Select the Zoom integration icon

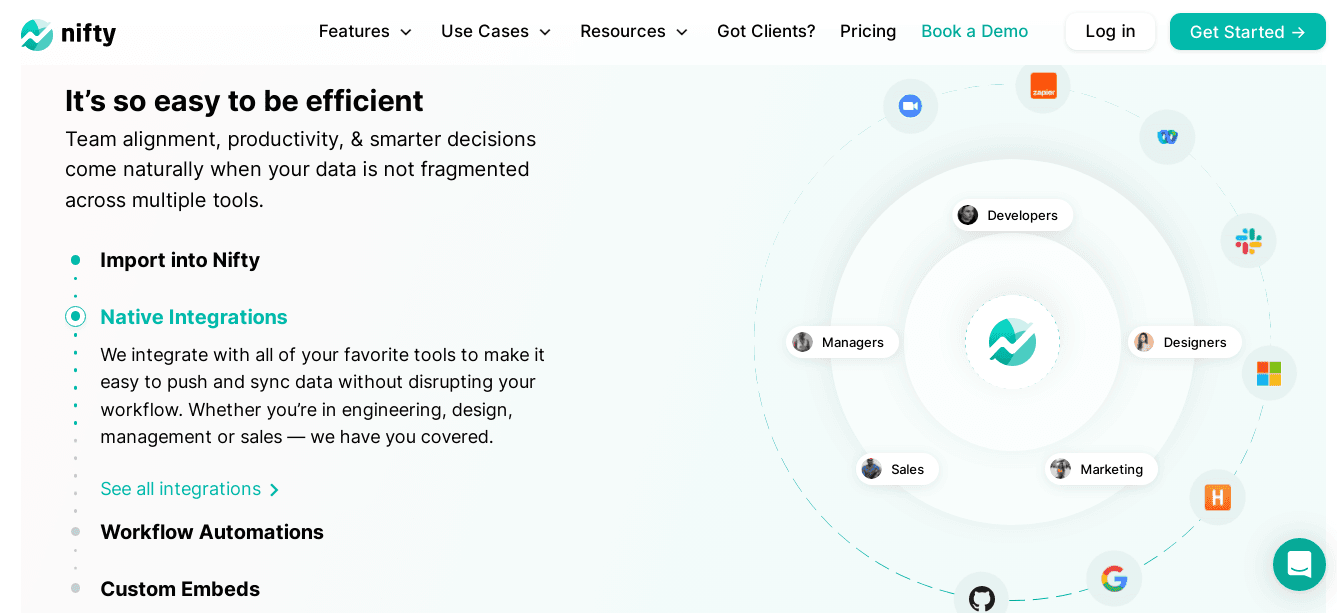[910, 105]
